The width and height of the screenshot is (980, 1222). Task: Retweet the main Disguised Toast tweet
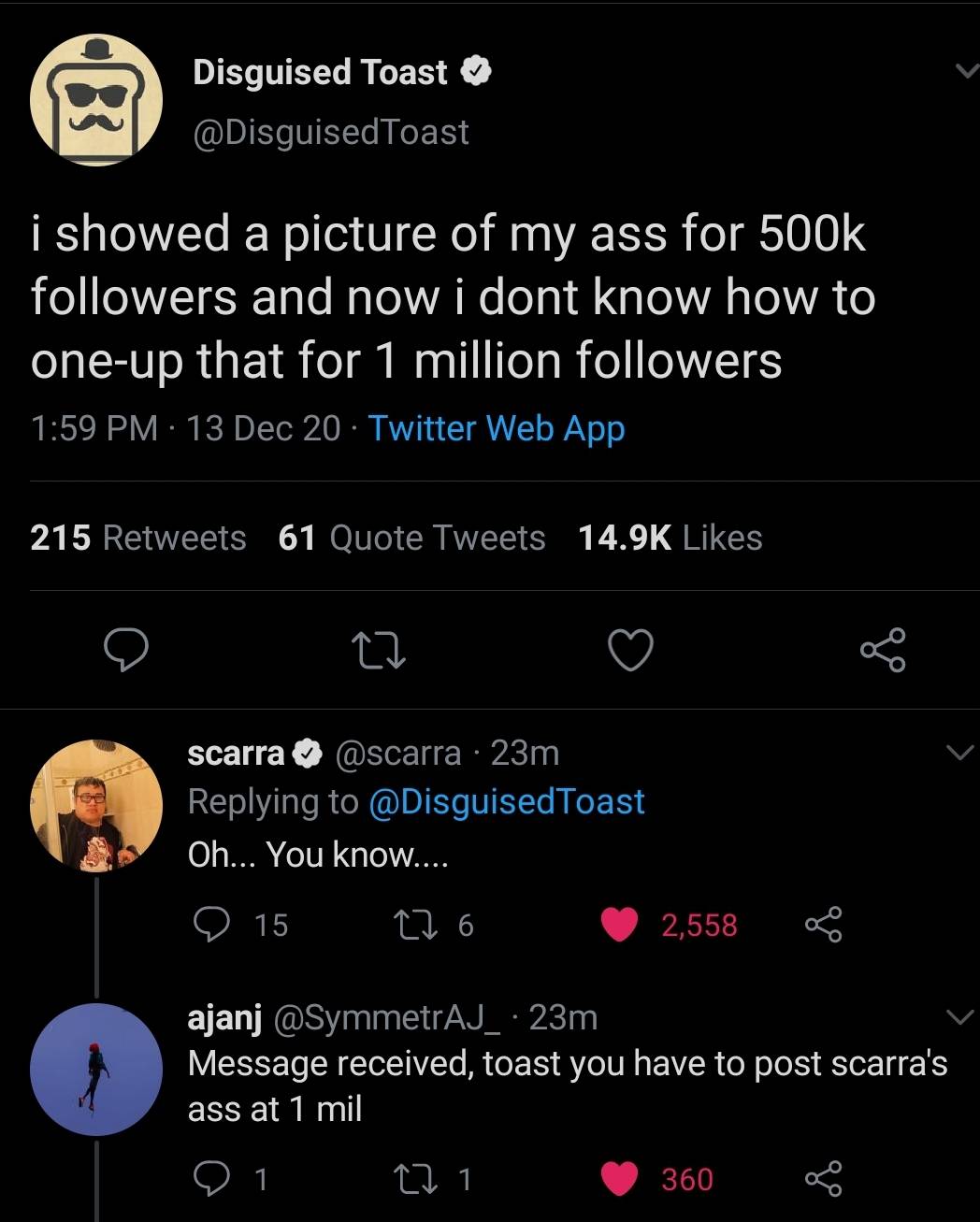click(378, 651)
